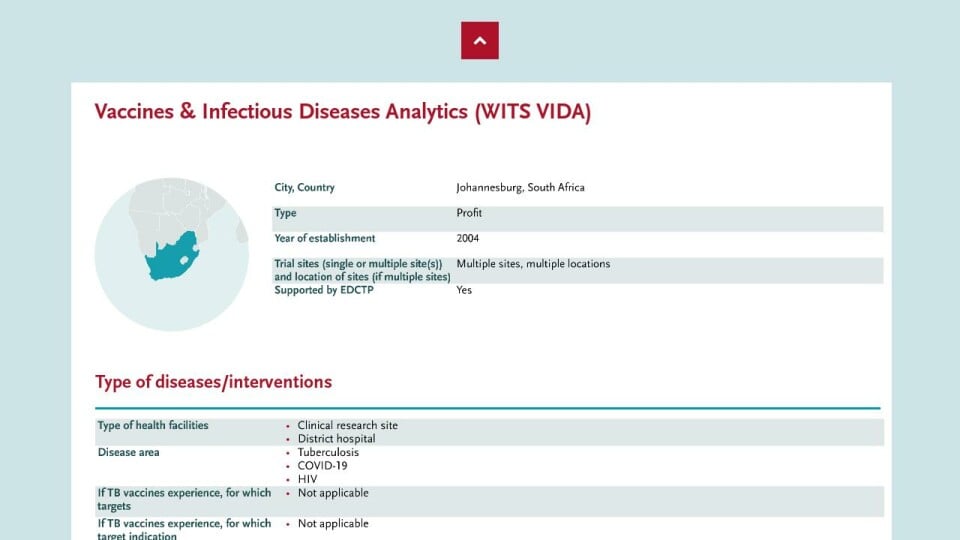Screen dimensions: 960x540
Task: Select 'Not applicable' in the target indication row
Action: click(333, 523)
